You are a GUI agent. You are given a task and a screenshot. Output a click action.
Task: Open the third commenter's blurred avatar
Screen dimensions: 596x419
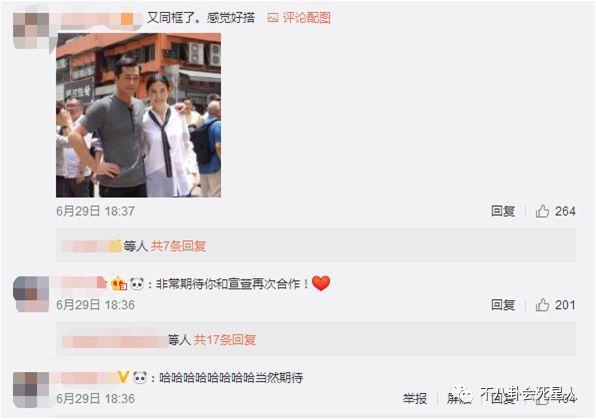31,390
